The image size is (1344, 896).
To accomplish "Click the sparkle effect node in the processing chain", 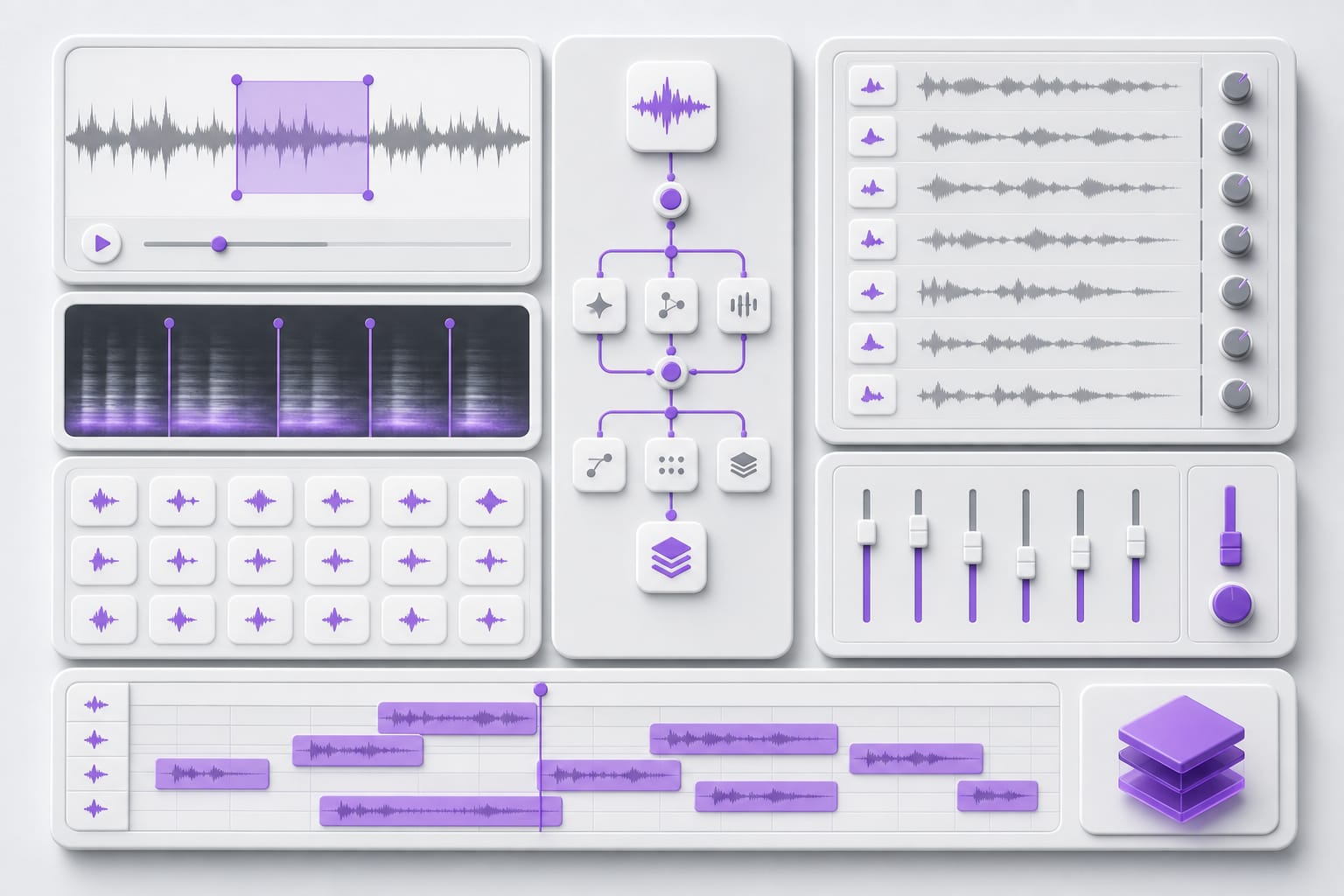I will 599,305.
